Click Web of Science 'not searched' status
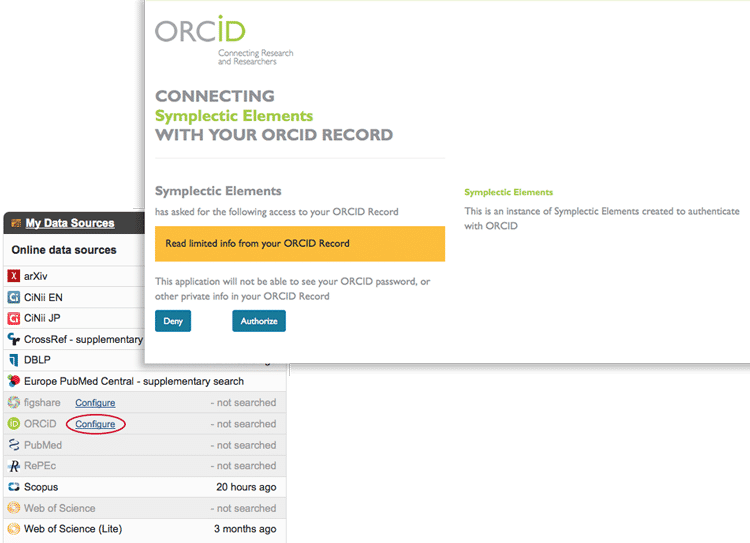 pyautogui.click(x=243, y=509)
